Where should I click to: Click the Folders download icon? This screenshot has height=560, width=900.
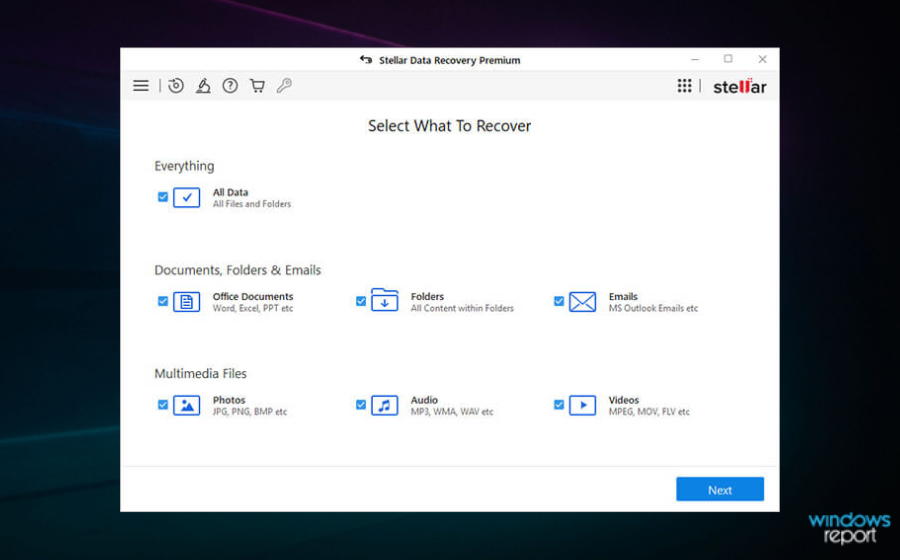point(385,300)
